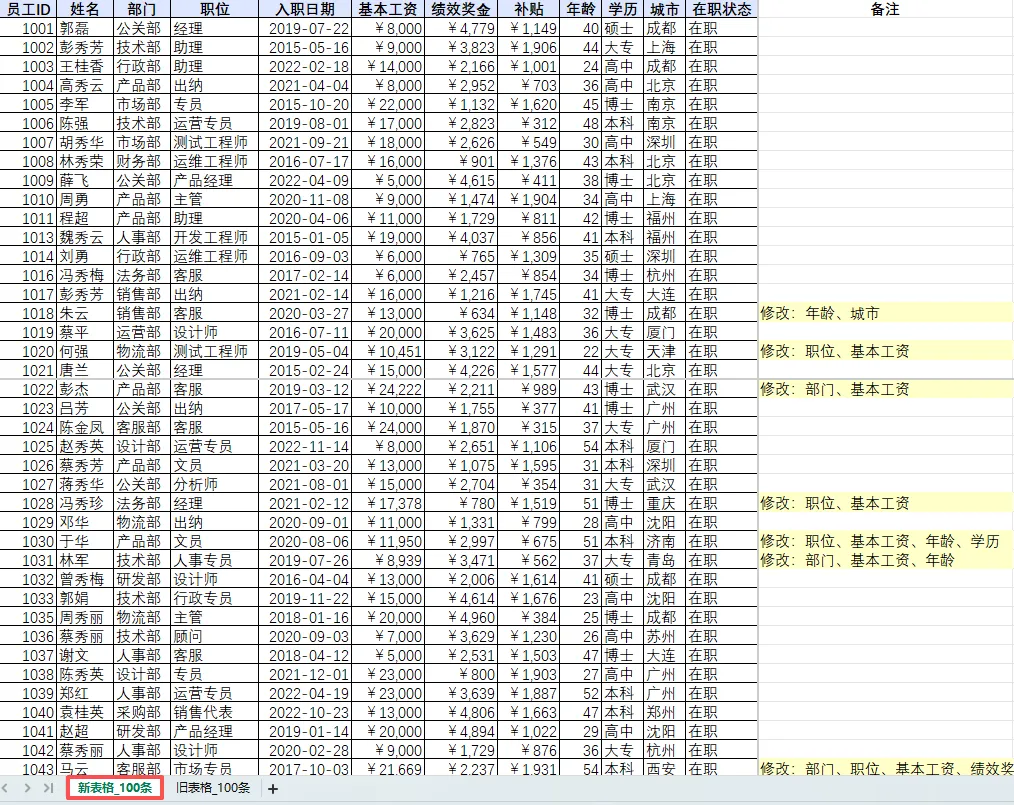Select the name cell 薛飞
The height and width of the screenshot is (805, 1014).
85,180
